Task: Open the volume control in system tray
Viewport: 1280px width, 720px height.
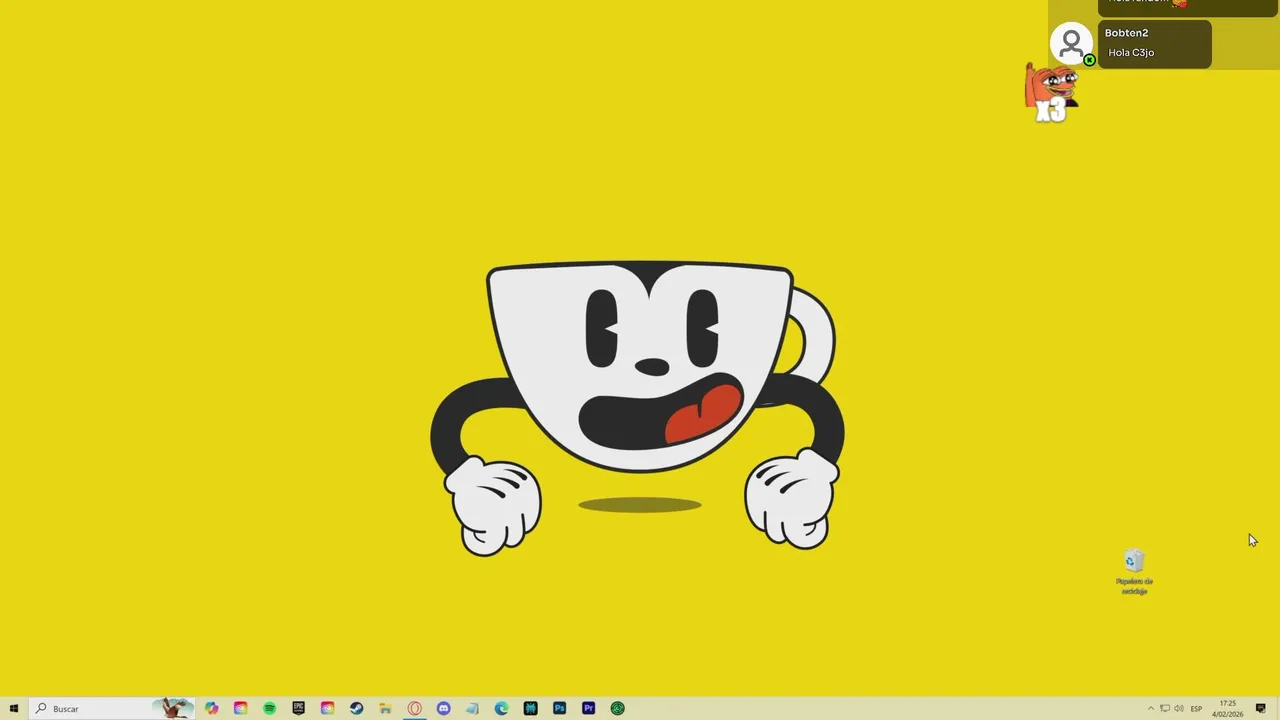Action: pyautogui.click(x=1179, y=708)
